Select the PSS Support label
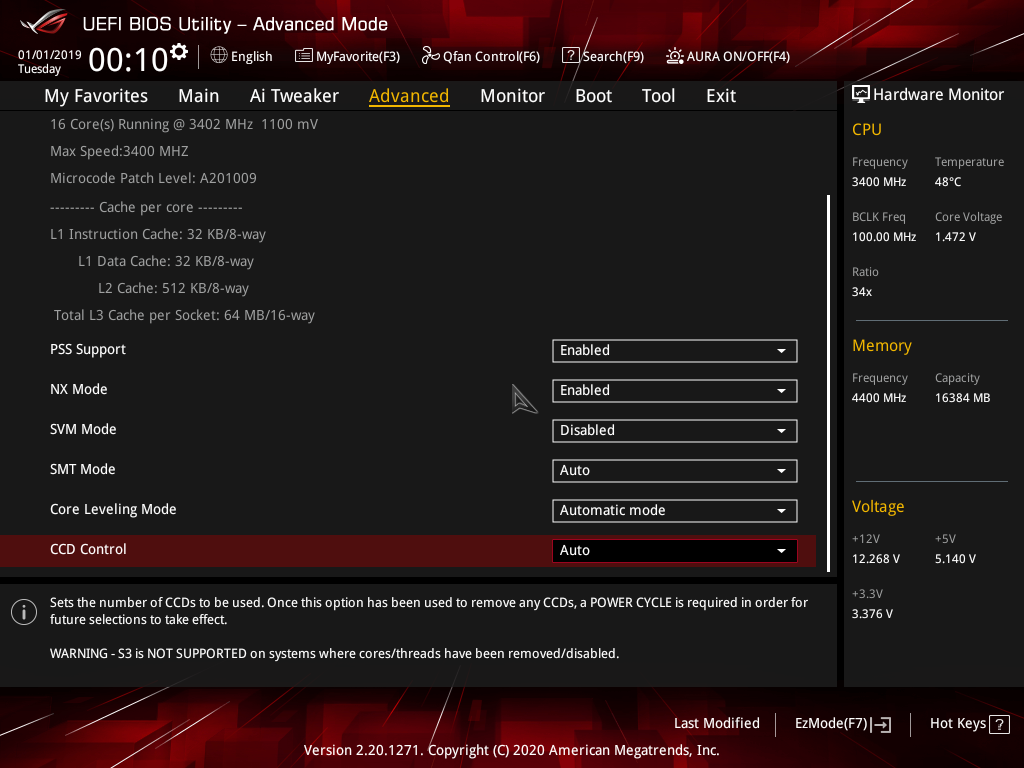 (88, 349)
